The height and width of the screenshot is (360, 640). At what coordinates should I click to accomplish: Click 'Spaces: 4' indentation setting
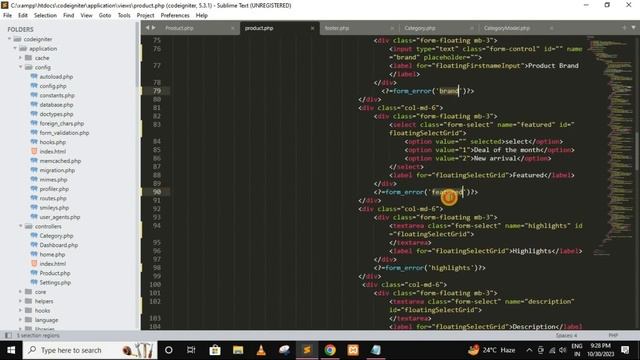pyautogui.click(x=567, y=336)
